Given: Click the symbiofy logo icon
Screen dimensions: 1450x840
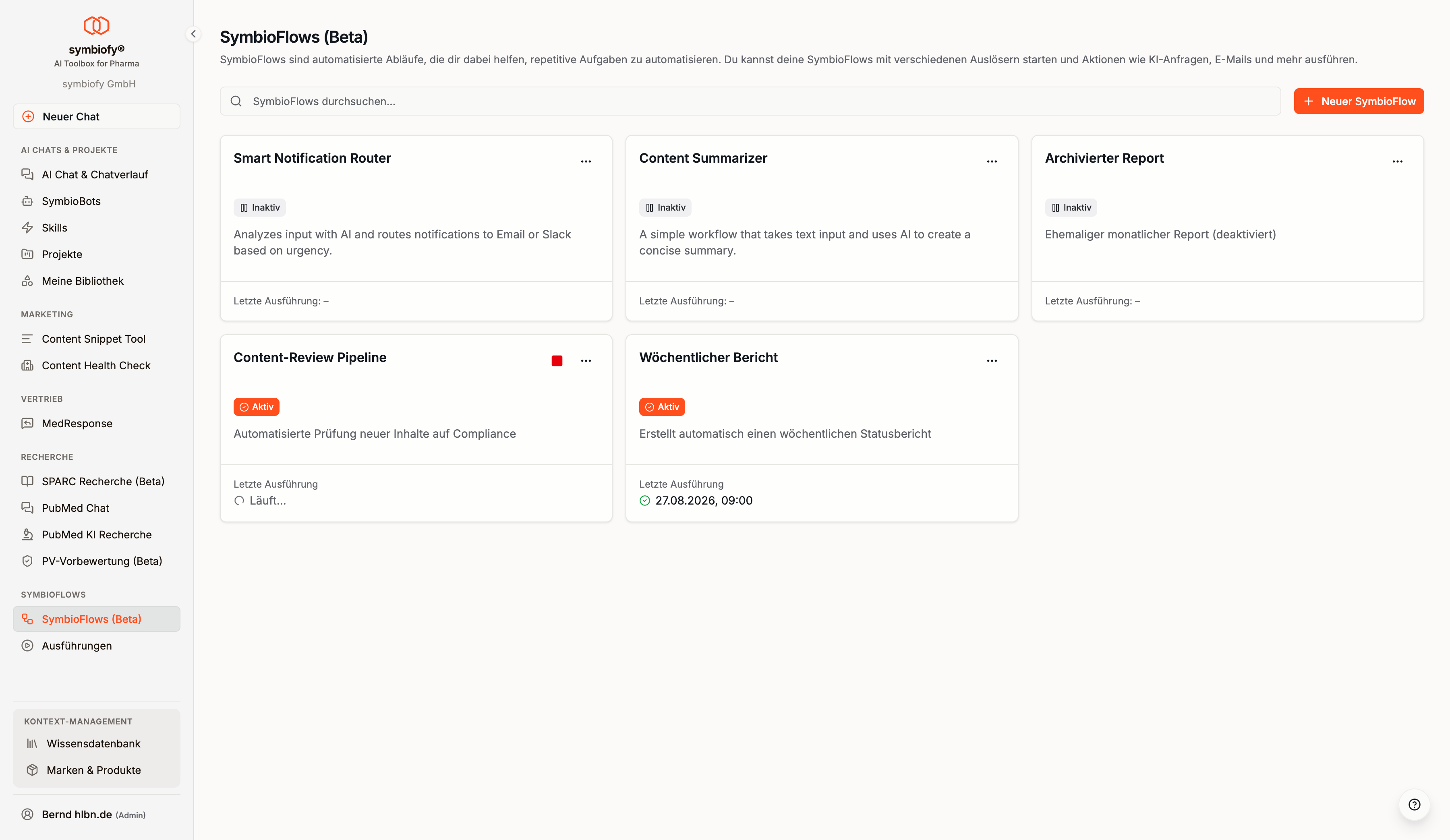Looking at the screenshot, I should [96, 25].
